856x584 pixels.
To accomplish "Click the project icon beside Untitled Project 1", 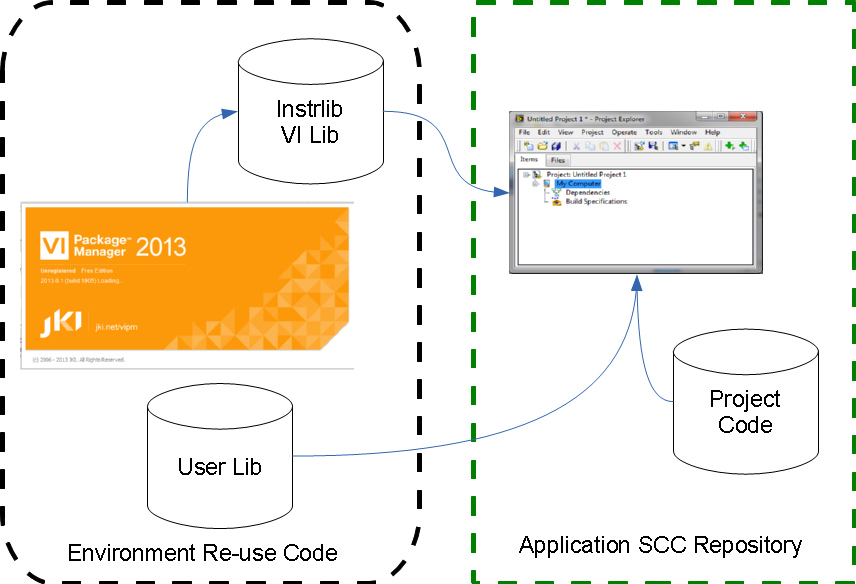I will (537, 175).
